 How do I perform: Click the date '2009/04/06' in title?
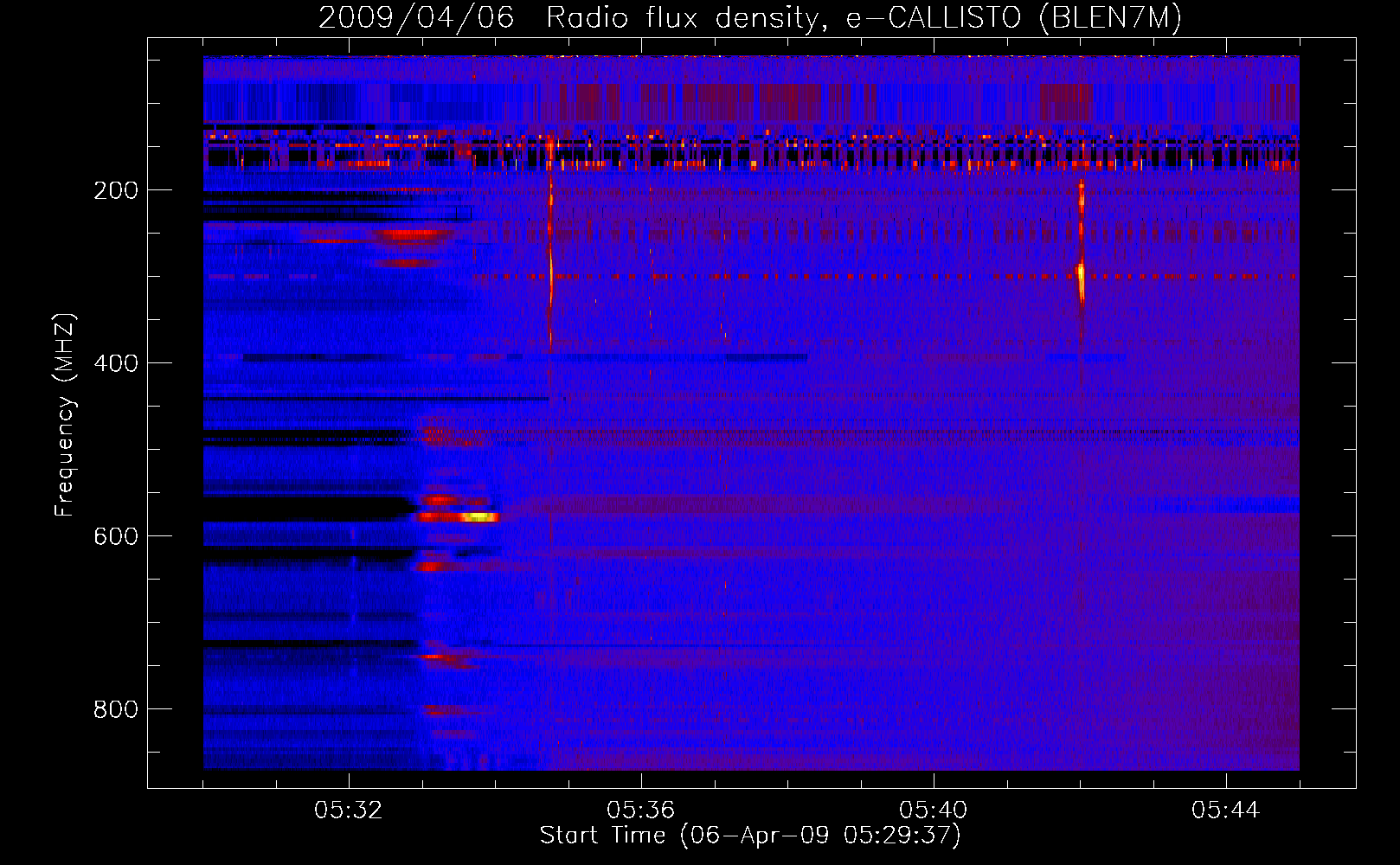pos(416,18)
